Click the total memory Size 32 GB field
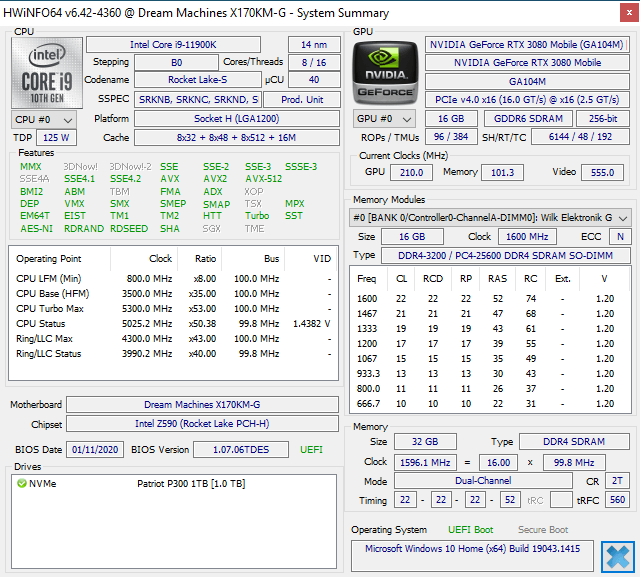 (x=425, y=442)
